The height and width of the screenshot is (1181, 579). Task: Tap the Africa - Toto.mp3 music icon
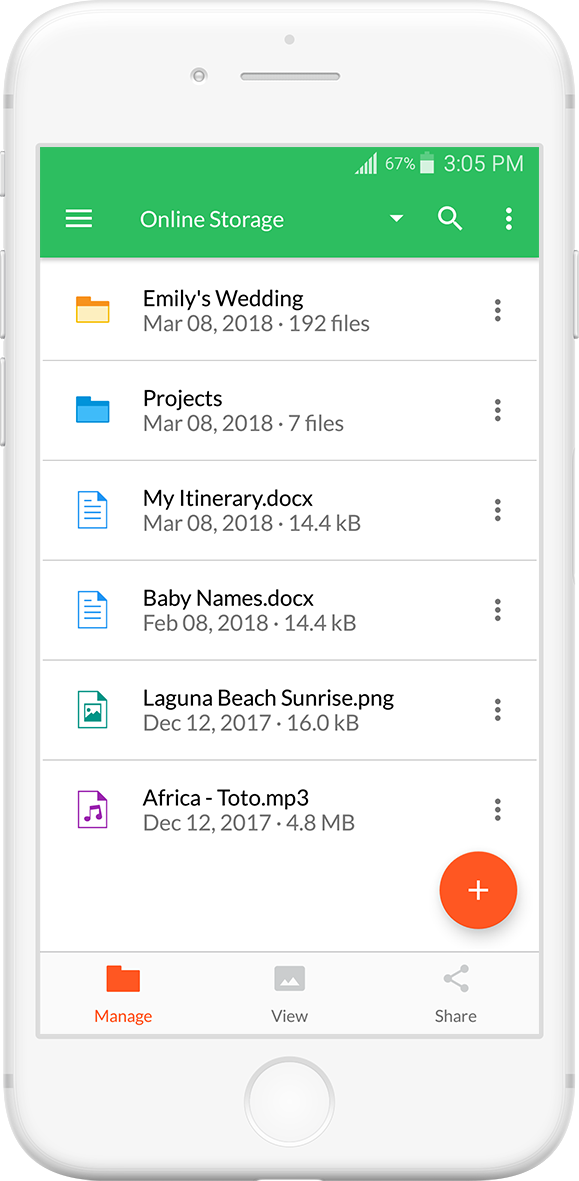pos(93,810)
